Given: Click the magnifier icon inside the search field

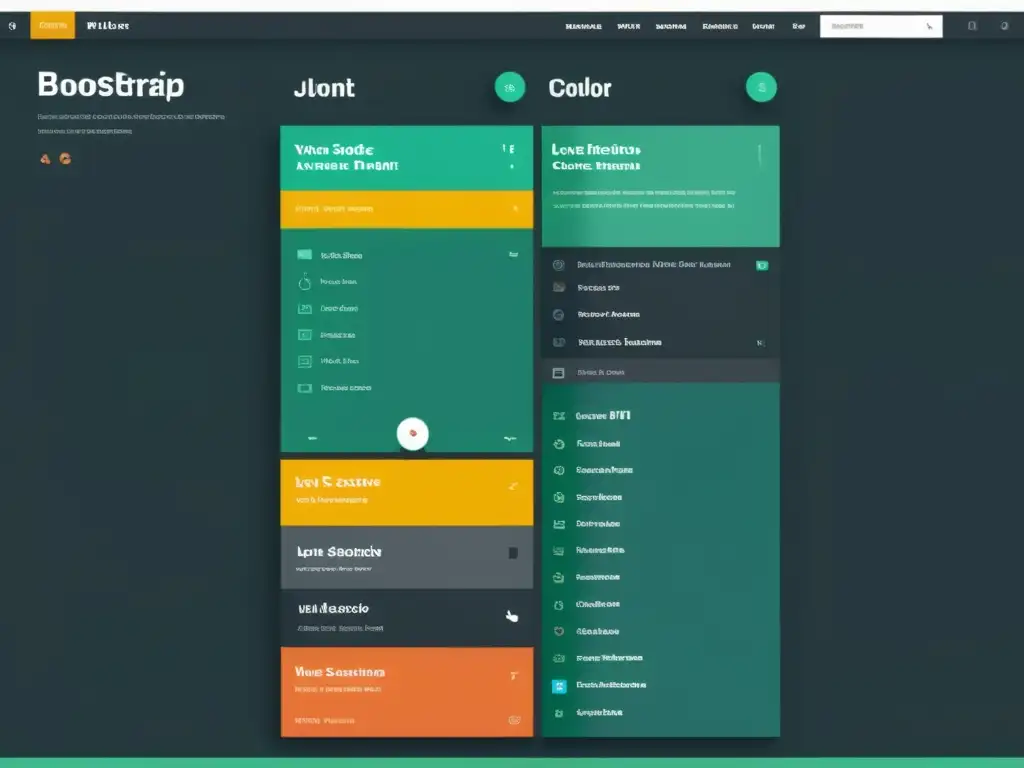Looking at the screenshot, I should [929, 26].
